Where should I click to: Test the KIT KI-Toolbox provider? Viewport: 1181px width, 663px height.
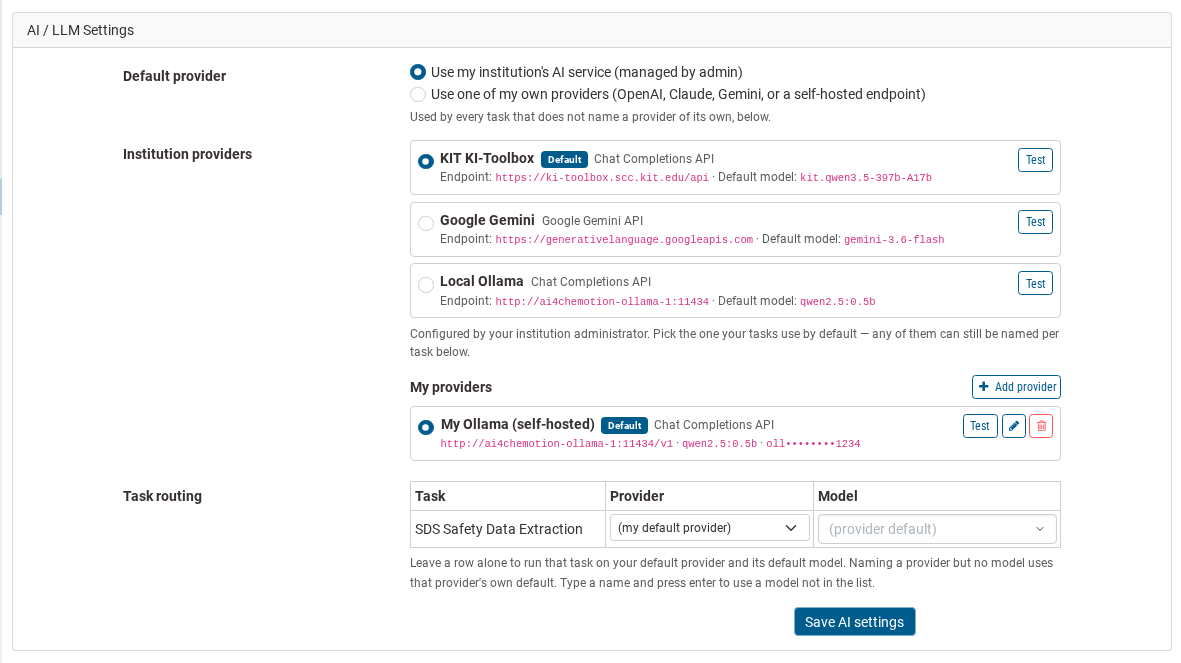pos(1035,160)
